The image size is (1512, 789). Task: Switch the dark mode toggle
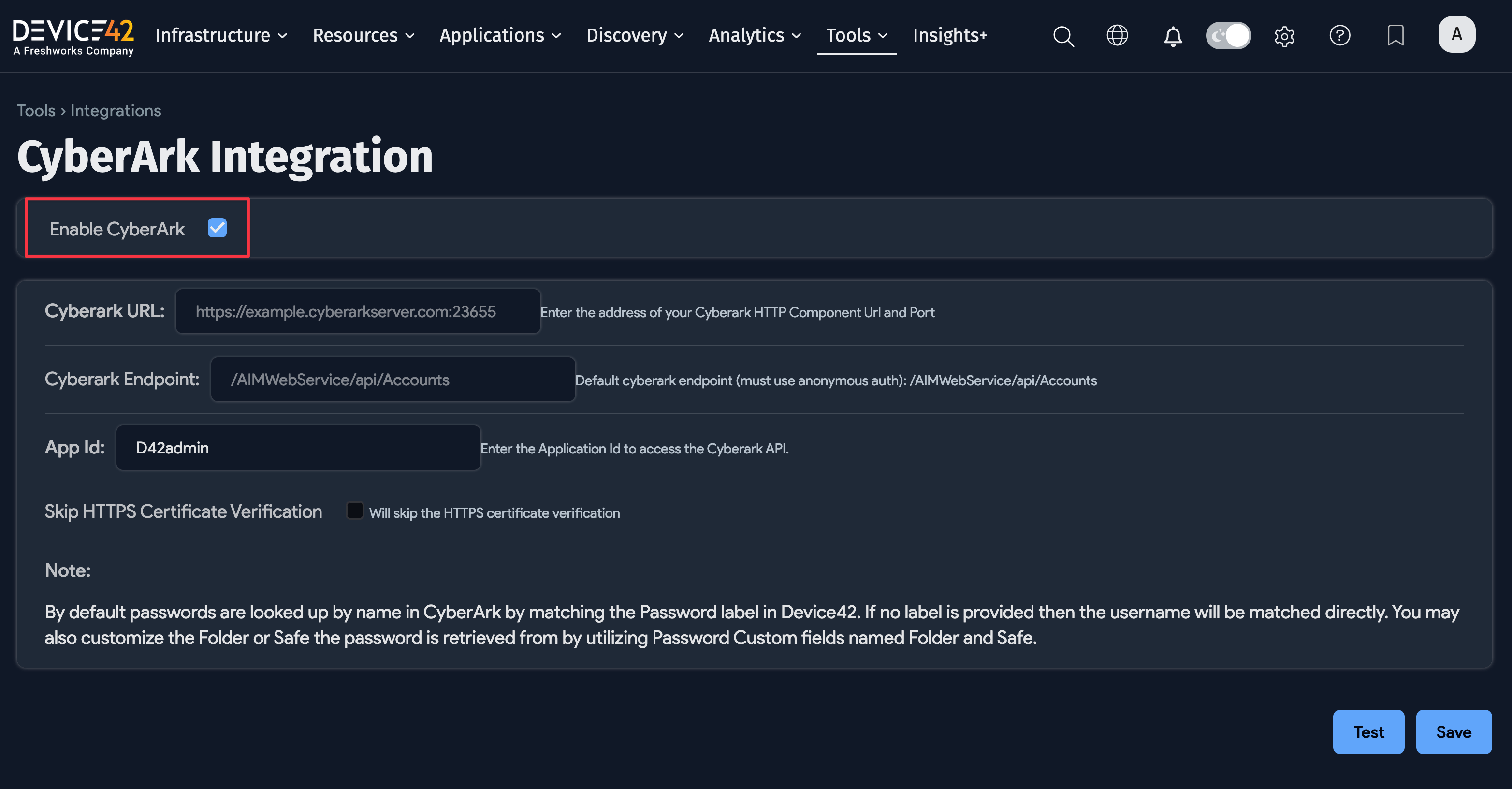click(1229, 36)
